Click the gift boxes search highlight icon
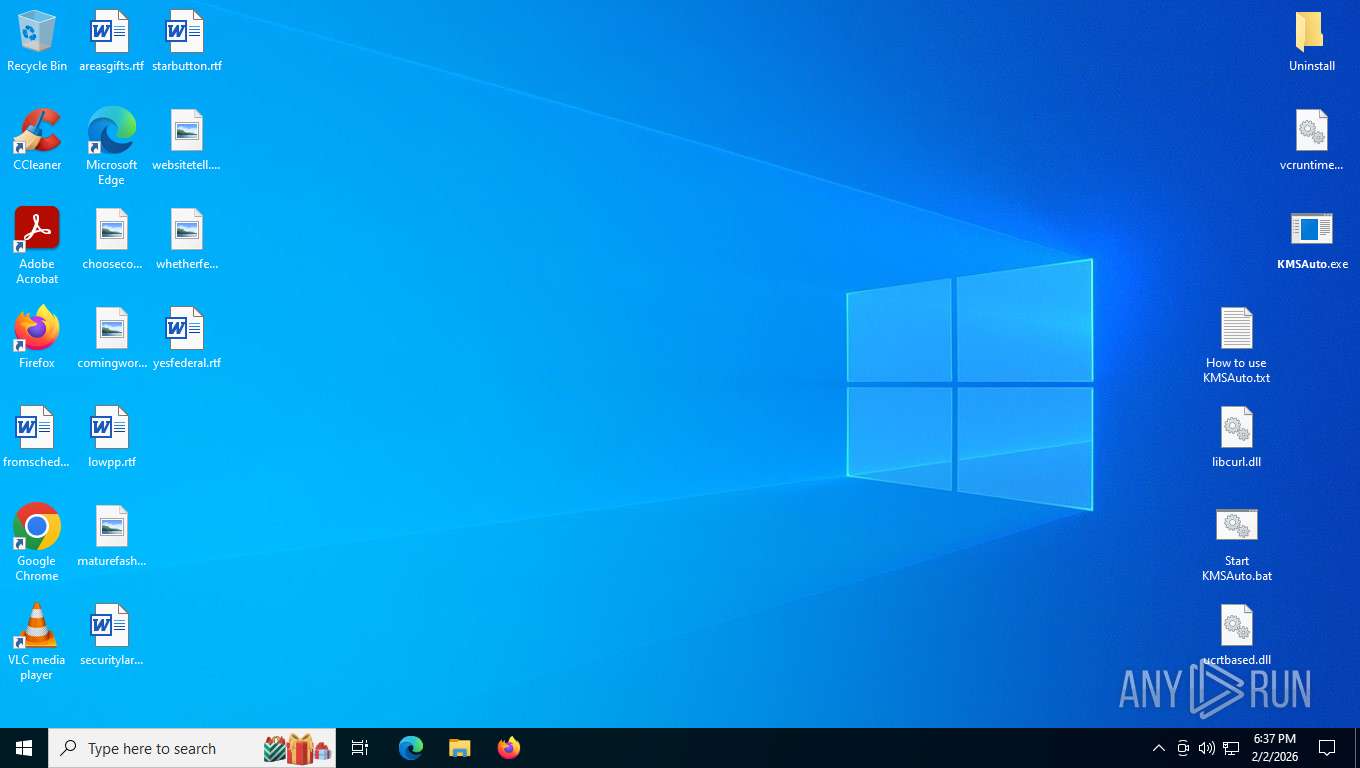1360x768 pixels. click(x=298, y=748)
